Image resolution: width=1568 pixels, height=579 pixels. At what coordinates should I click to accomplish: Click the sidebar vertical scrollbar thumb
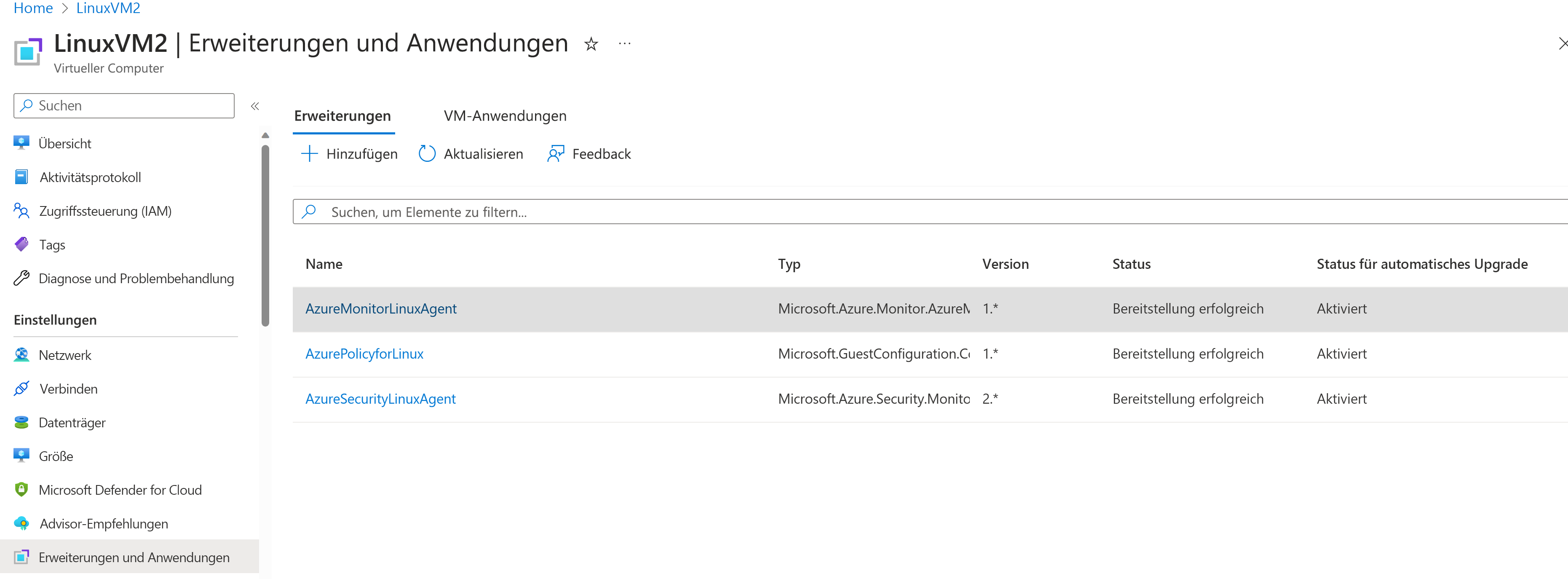click(x=265, y=235)
